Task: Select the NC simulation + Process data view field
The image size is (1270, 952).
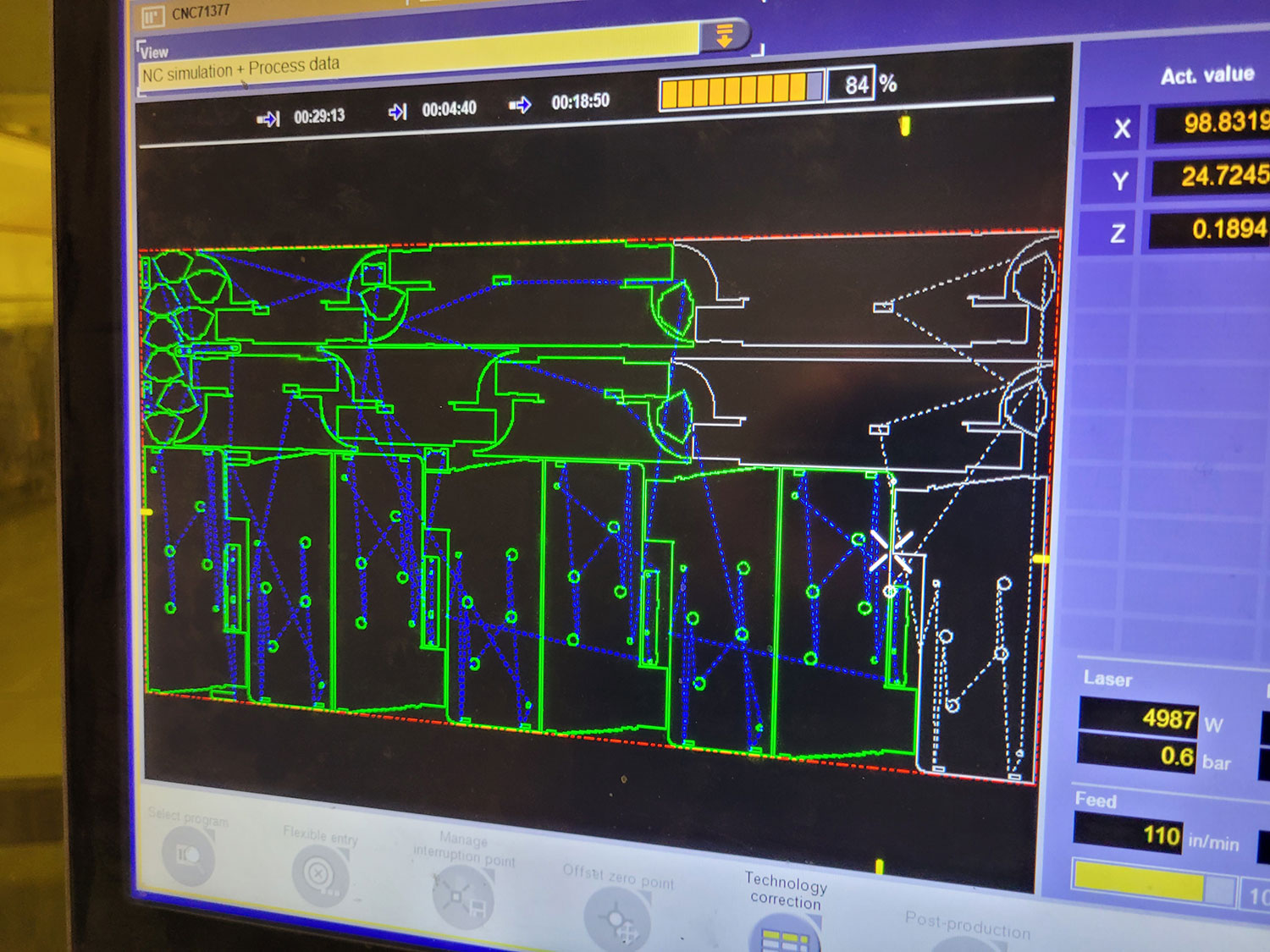Action: click(x=419, y=59)
